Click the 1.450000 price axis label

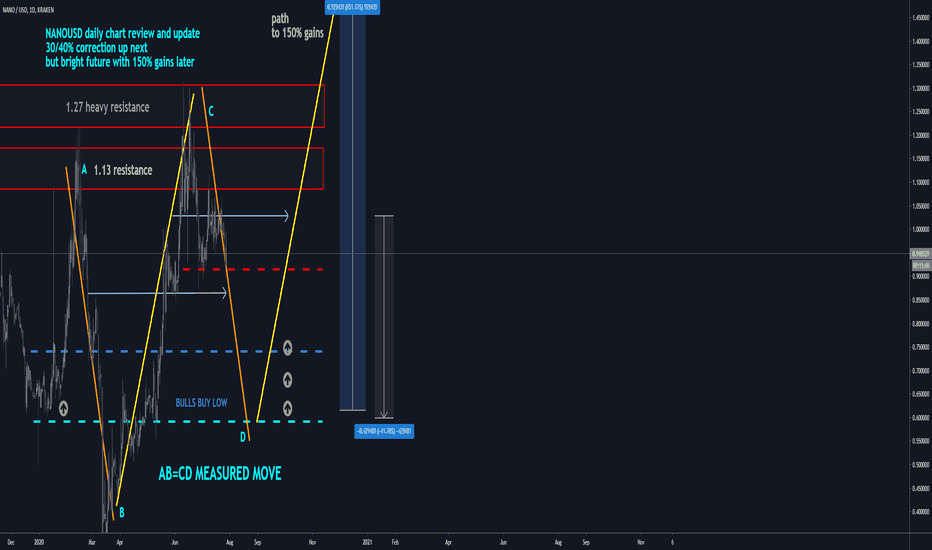(921, 18)
